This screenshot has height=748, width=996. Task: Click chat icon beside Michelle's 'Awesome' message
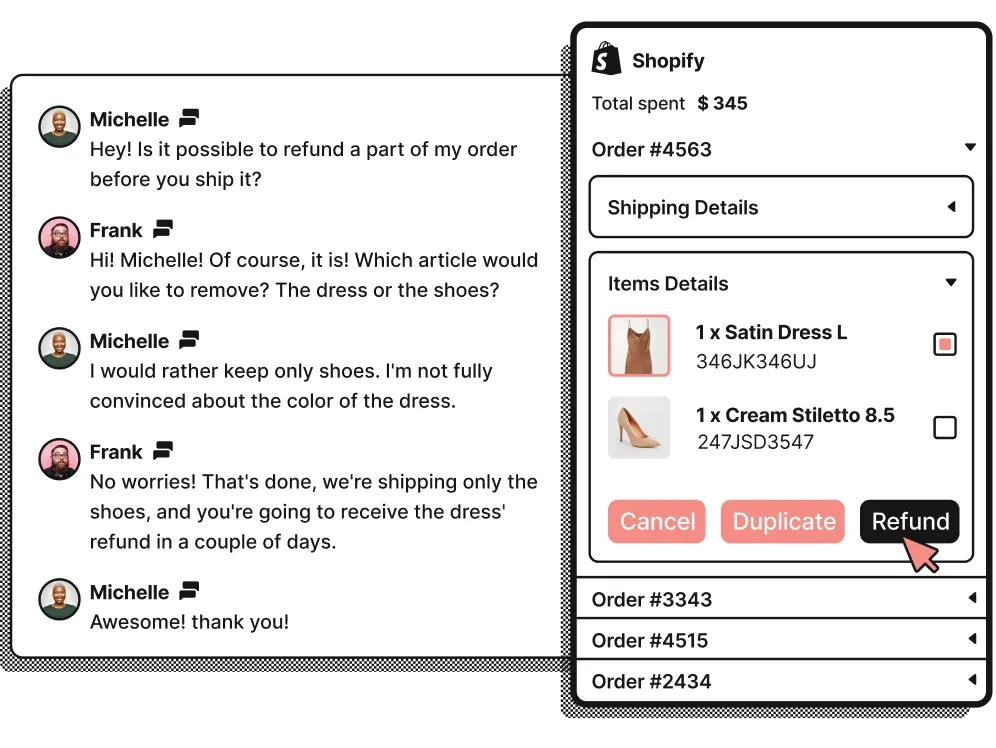click(x=189, y=591)
